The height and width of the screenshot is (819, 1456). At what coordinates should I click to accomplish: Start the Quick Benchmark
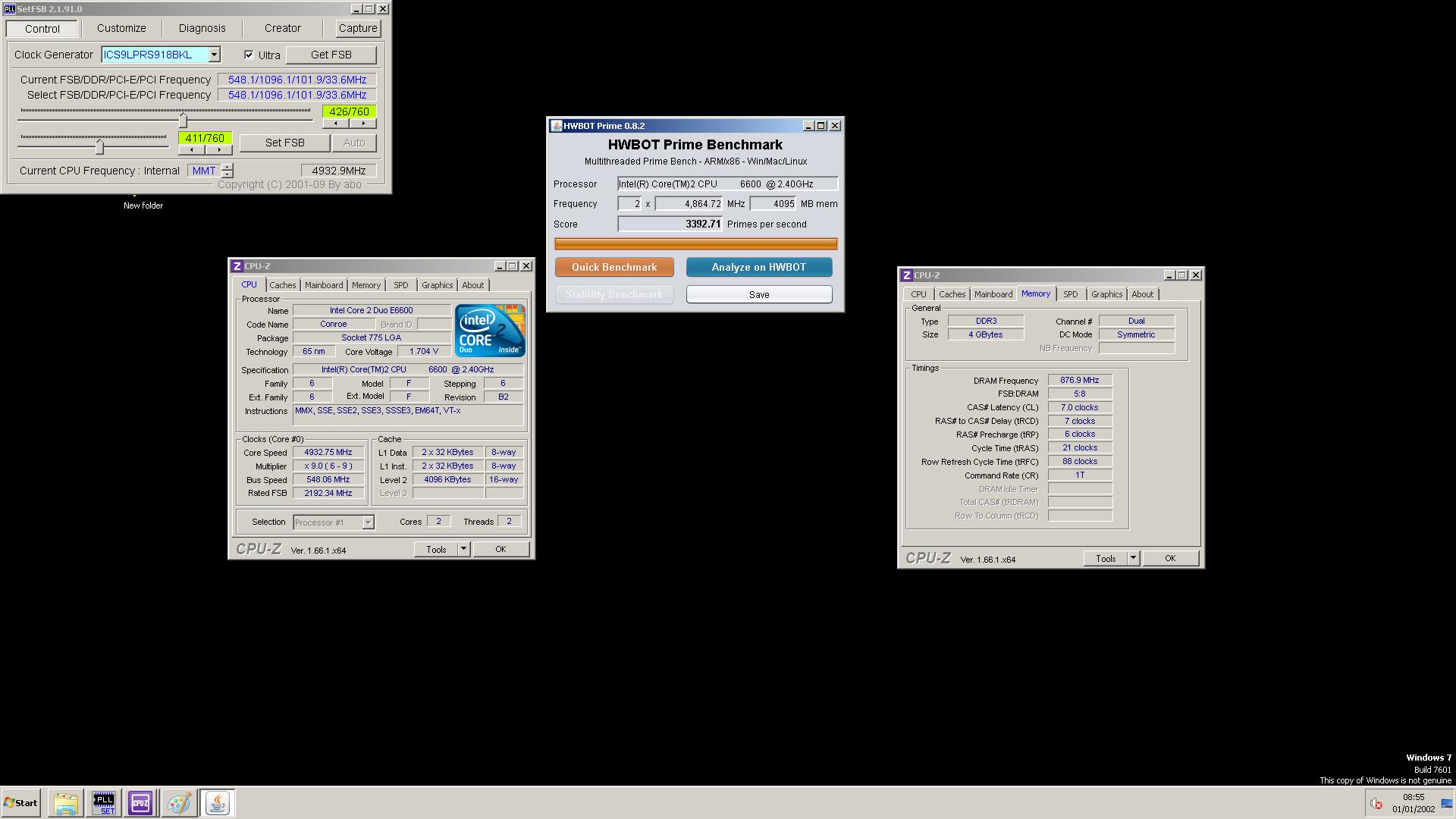click(x=614, y=267)
